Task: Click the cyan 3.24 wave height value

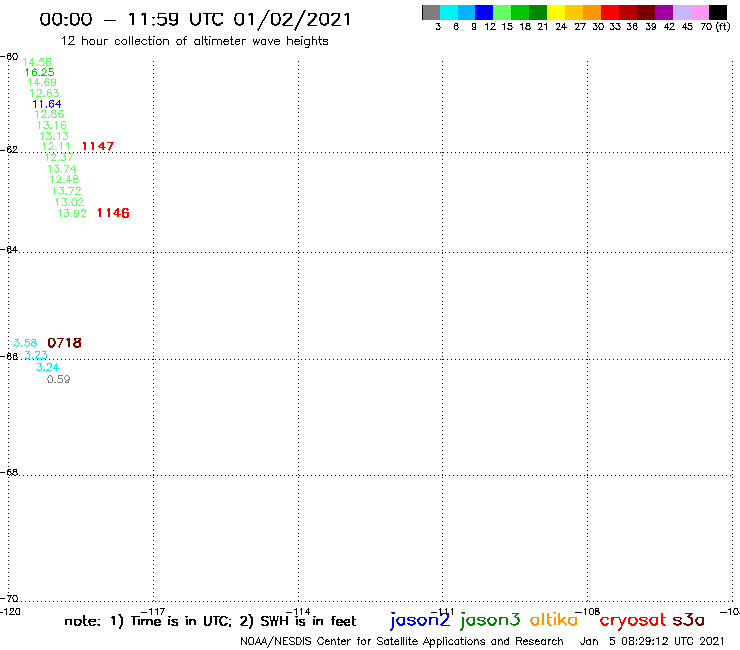Action: pyautogui.click(x=48, y=367)
